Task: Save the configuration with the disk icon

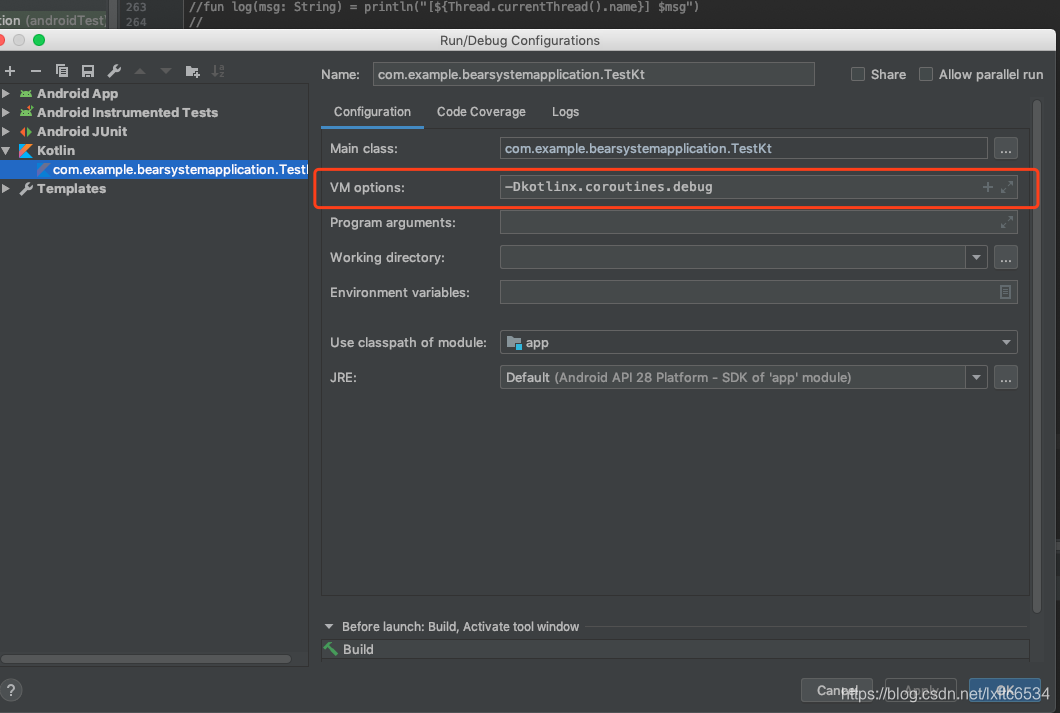Action: (x=88, y=71)
